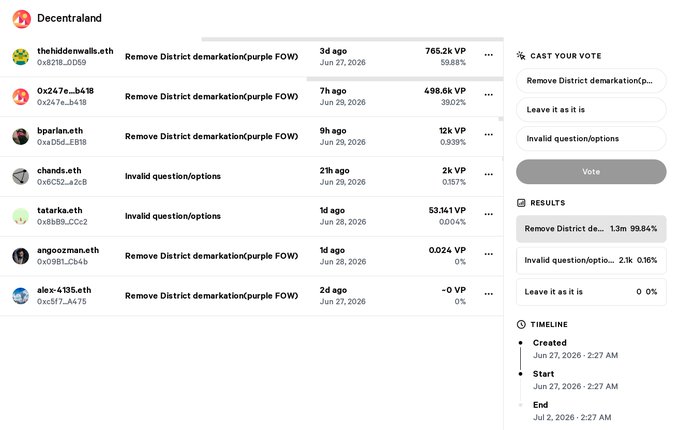This screenshot has height=430, width=679.
Task: Click the Results chart icon
Action: [521, 203]
